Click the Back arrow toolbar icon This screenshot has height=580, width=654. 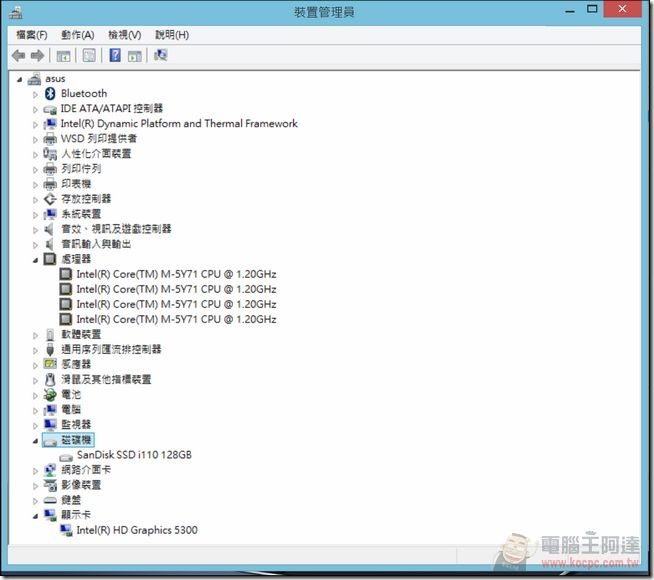[x=18, y=55]
